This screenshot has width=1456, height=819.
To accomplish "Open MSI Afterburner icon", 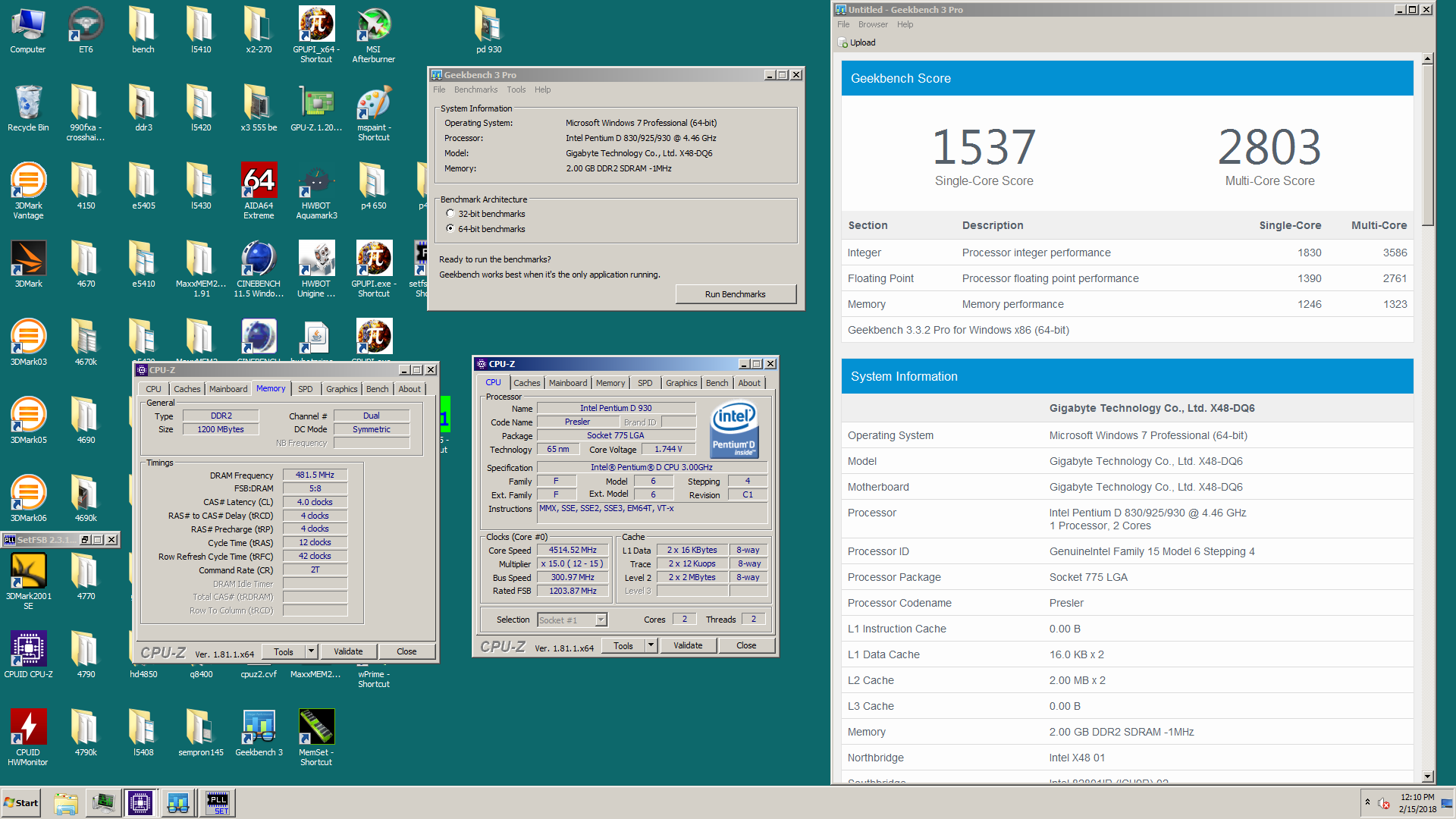I will [374, 34].
